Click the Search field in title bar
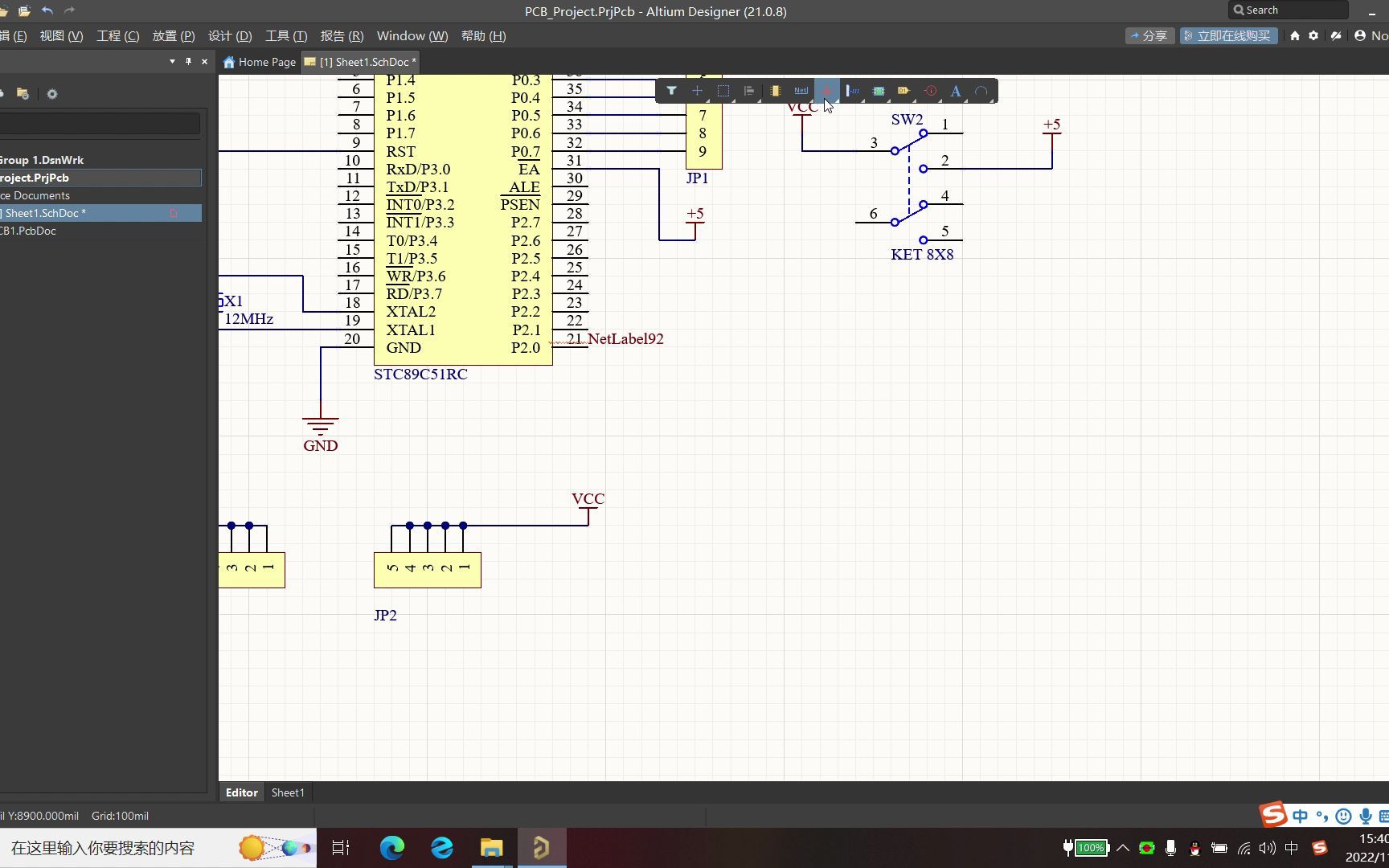Viewport: 1389px width, 868px height. pos(1289,10)
